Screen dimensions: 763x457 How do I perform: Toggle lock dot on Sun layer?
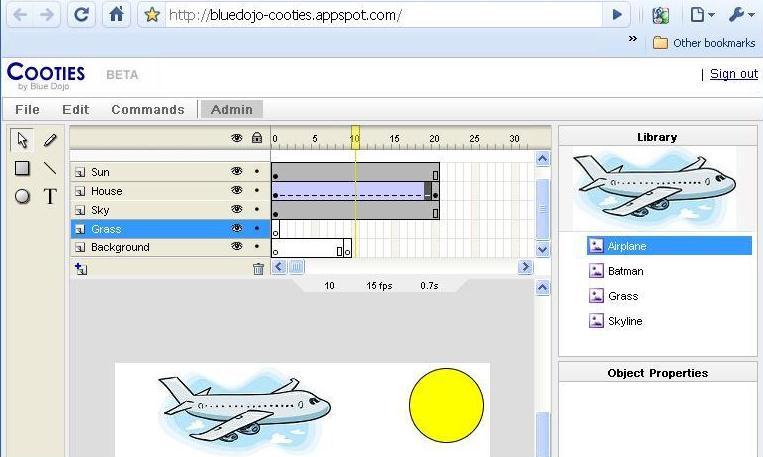coord(257,171)
